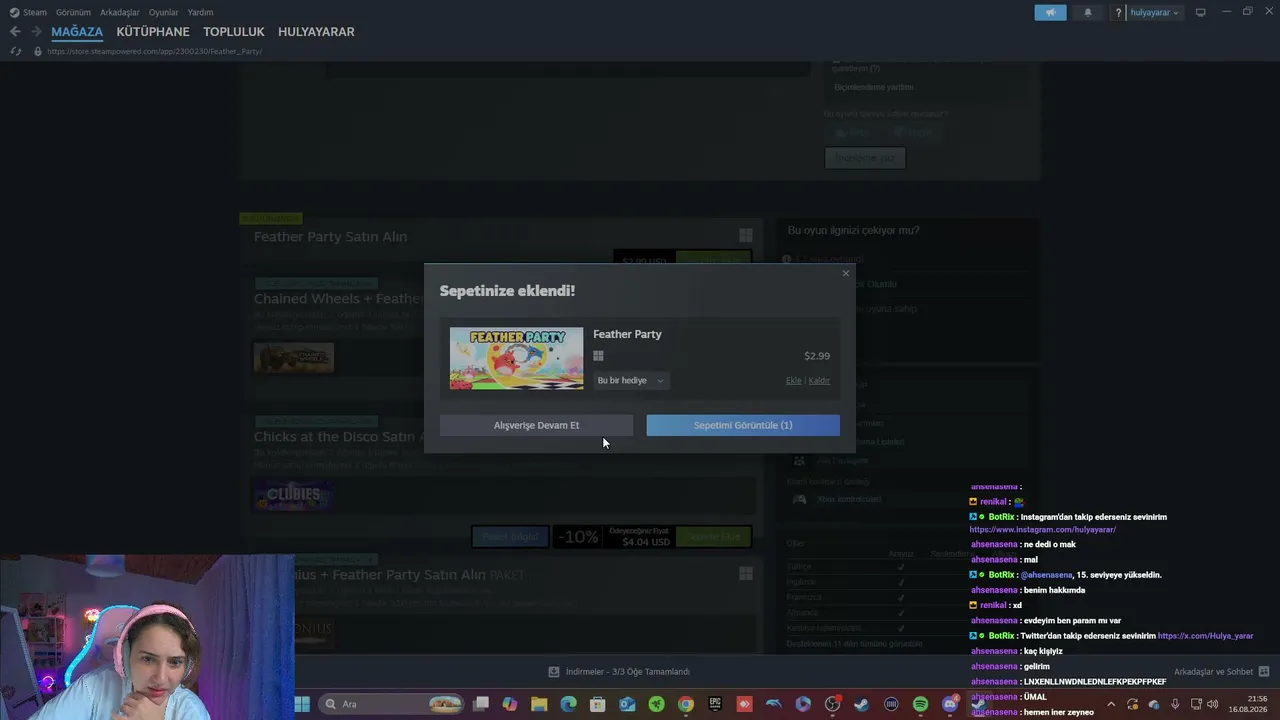Screen dimensions: 1280x720
Task: Open Task View on the taskbar
Action: click(481, 704)
